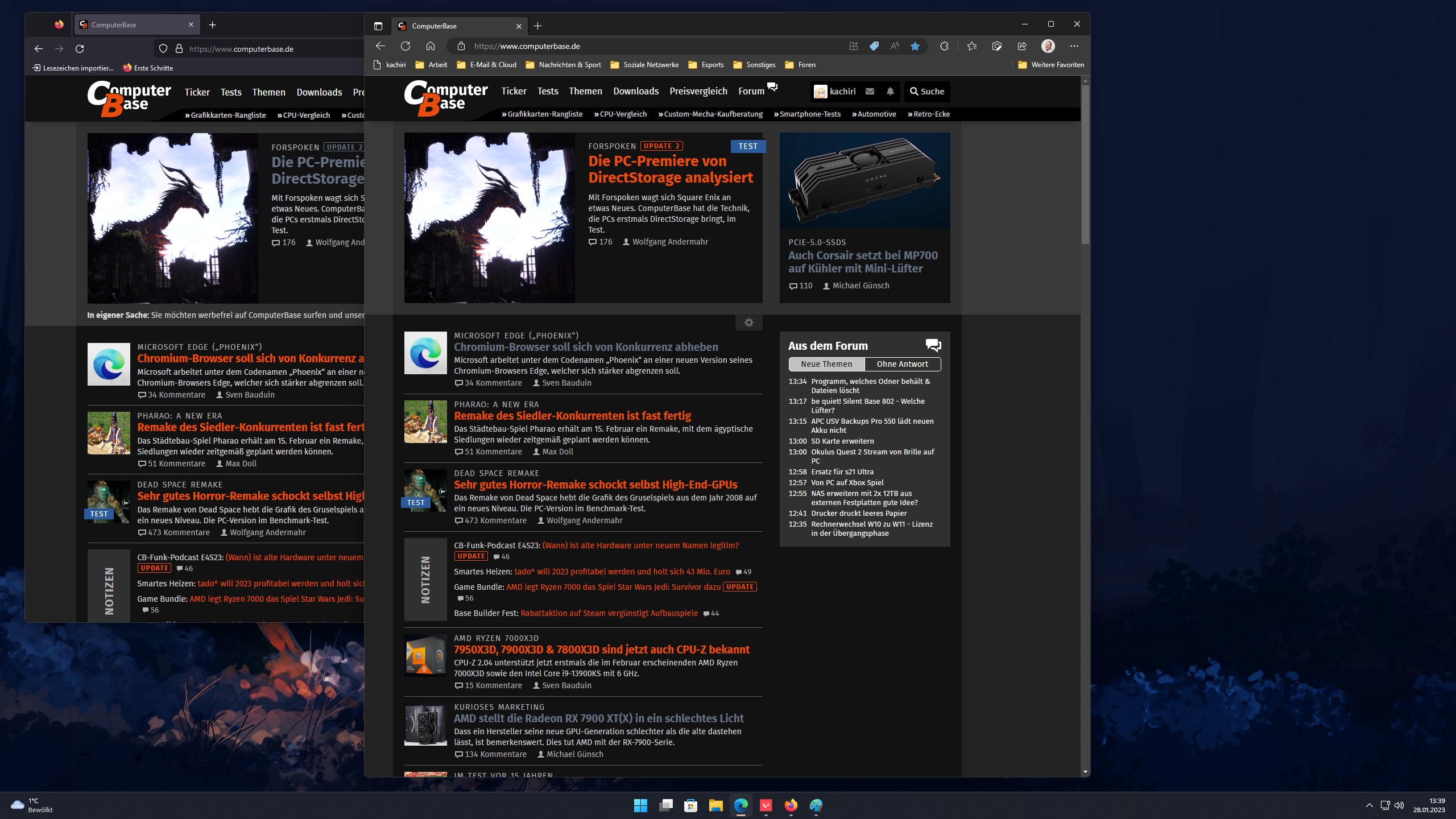This screenshot has height=819, width=1456.
Task: Expand the Weitere Favoriten folder
Action: (1051, 65)
